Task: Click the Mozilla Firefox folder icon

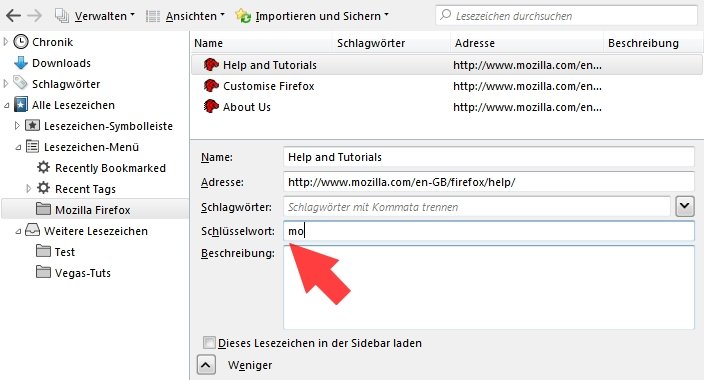Action: coord(43,209)
